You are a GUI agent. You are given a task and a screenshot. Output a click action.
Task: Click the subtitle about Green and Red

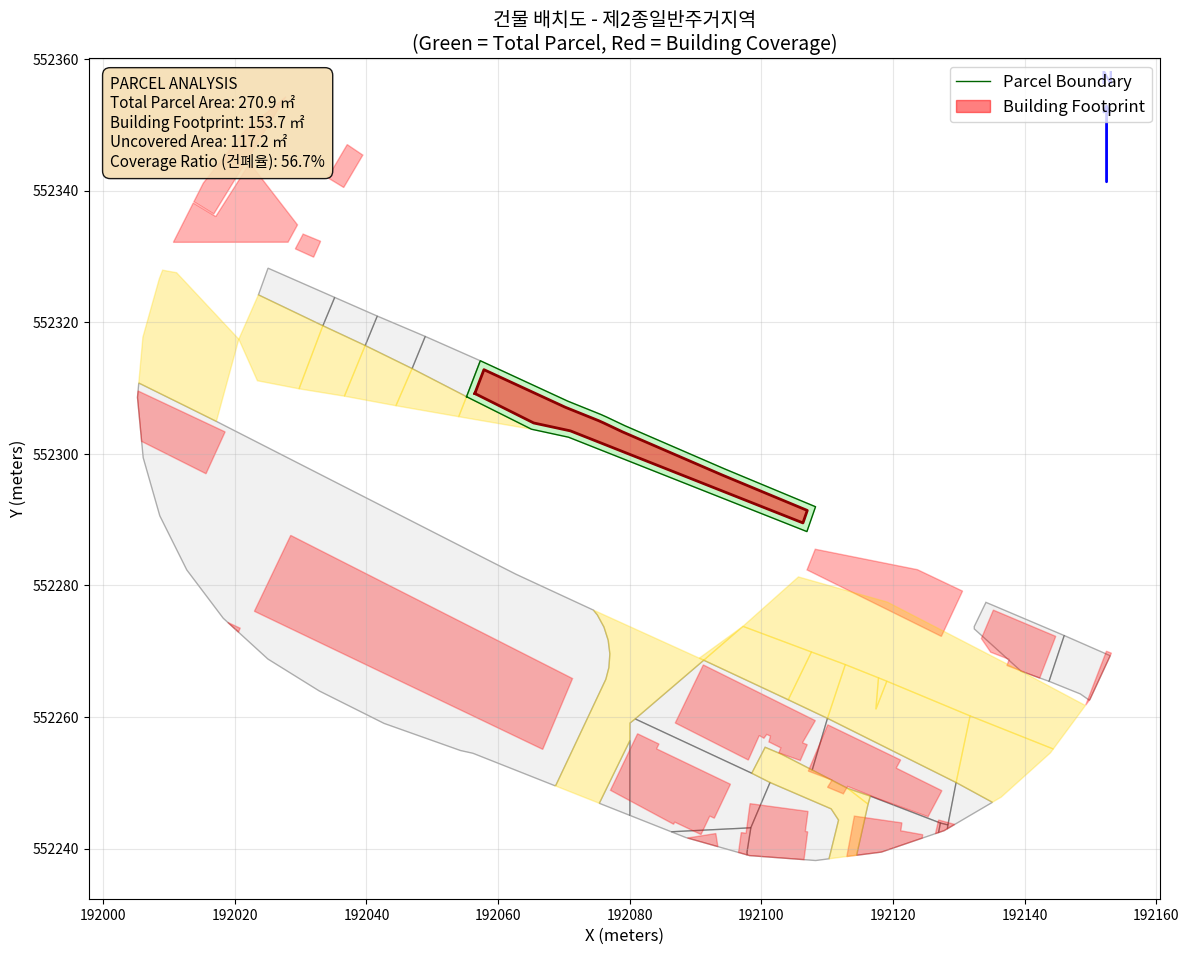(x=624, y=43)
